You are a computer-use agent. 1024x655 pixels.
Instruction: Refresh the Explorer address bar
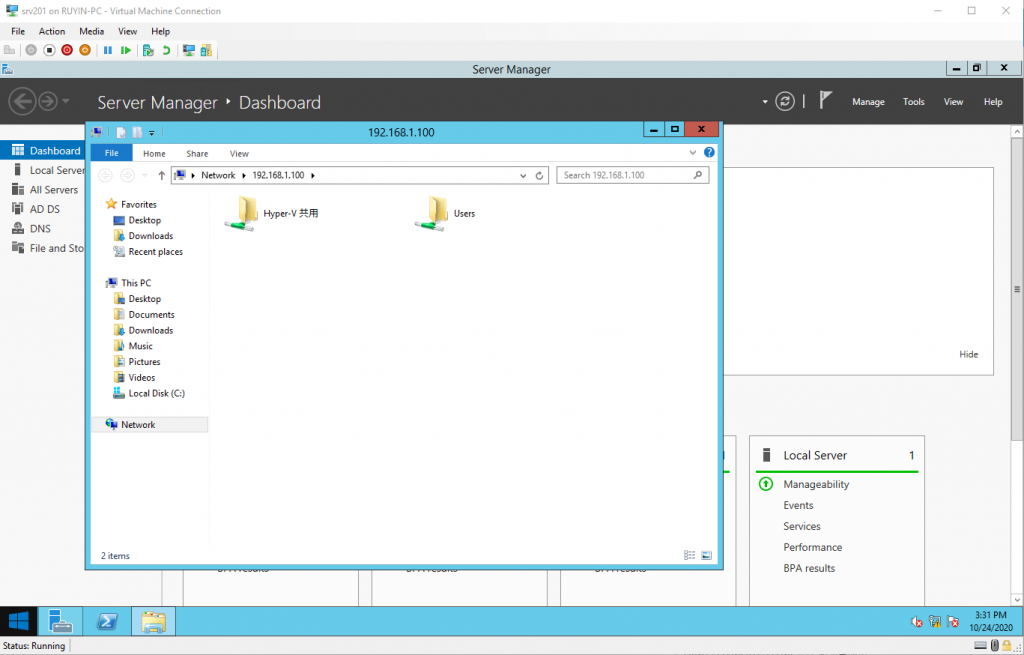coord(539,175)
